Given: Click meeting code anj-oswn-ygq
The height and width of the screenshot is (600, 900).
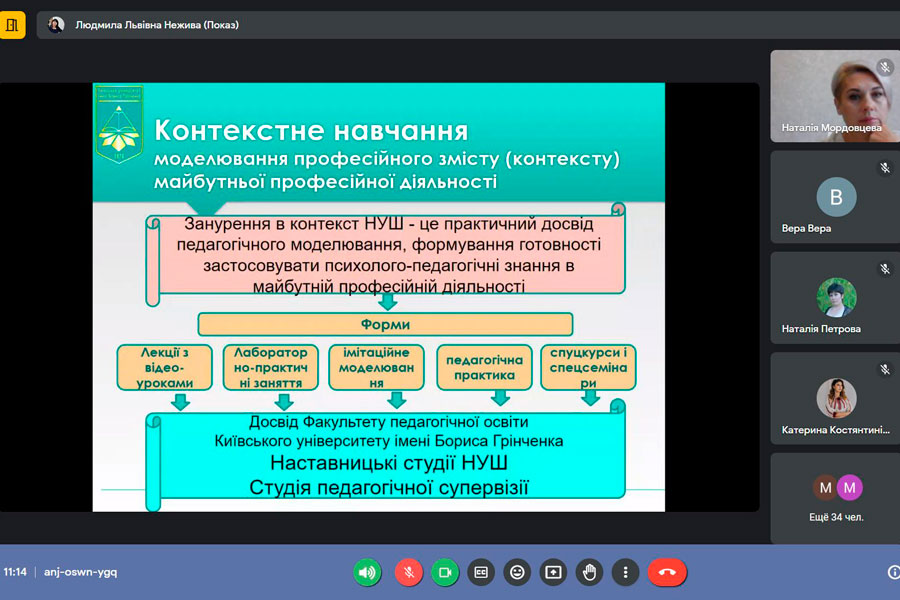Looking at the screenshot, I should click(81, 572).
